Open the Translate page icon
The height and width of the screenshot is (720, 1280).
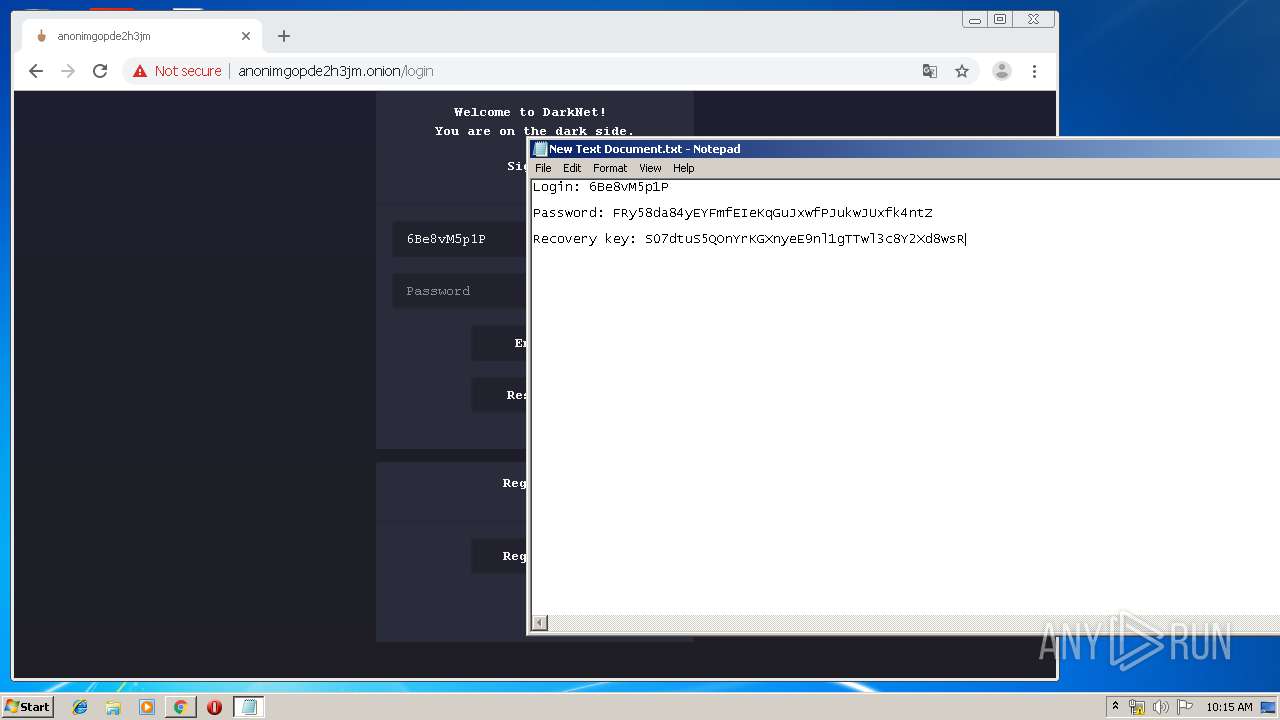[x=930, y=71]
